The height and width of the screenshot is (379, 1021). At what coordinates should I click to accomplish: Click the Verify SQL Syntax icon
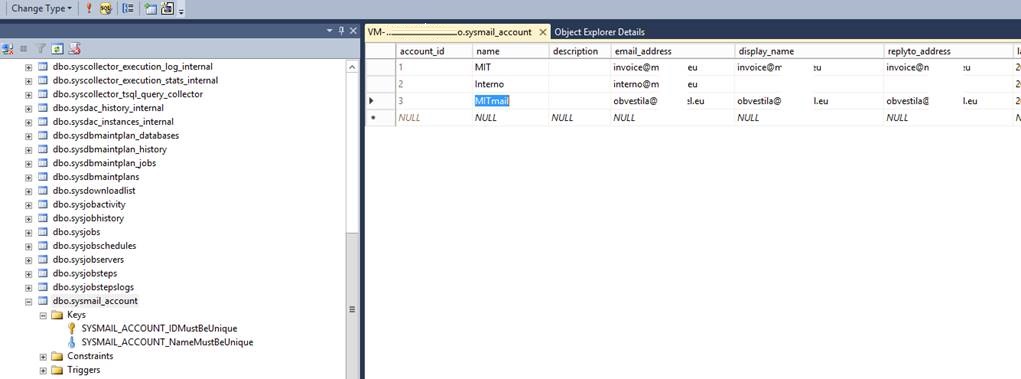(x=105, y=8)
